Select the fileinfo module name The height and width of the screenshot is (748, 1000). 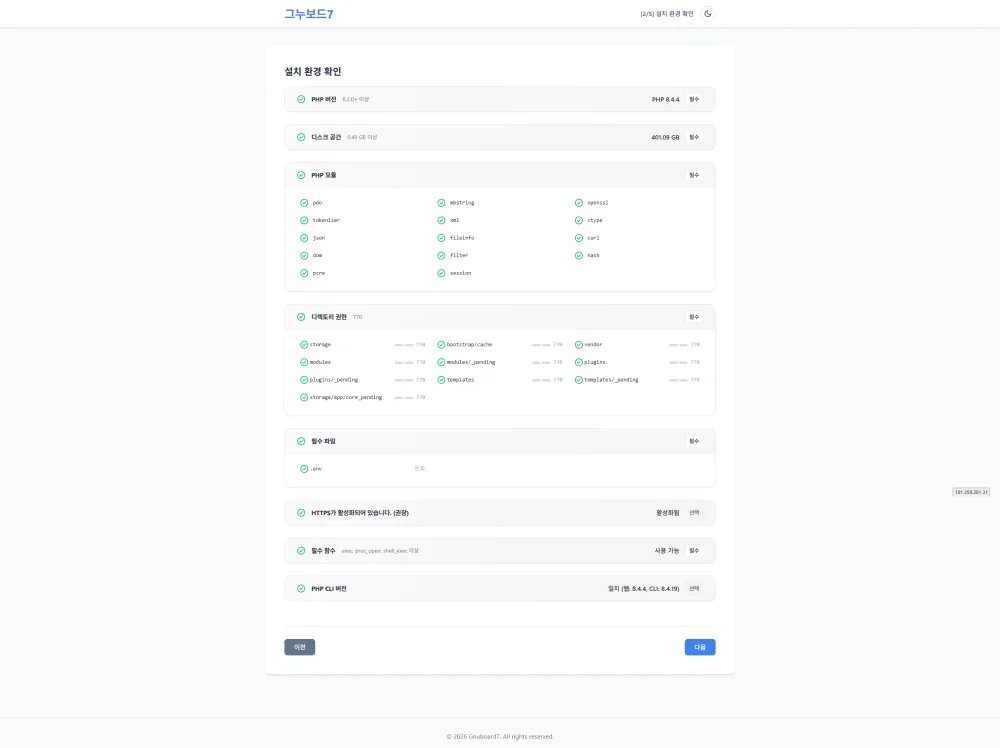click(462, 238)
